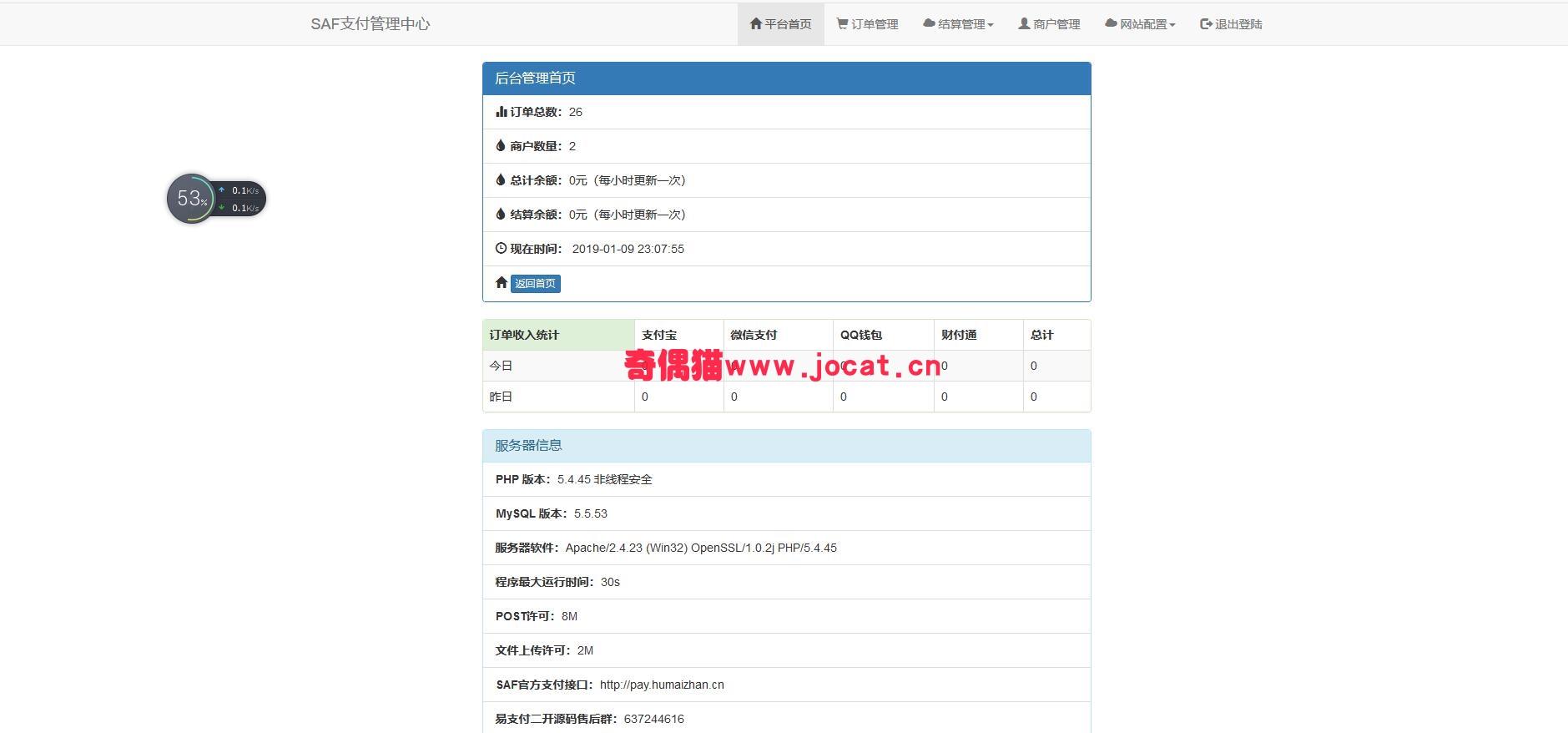Click the 今日 总计 value cell

pos(1057,366)
